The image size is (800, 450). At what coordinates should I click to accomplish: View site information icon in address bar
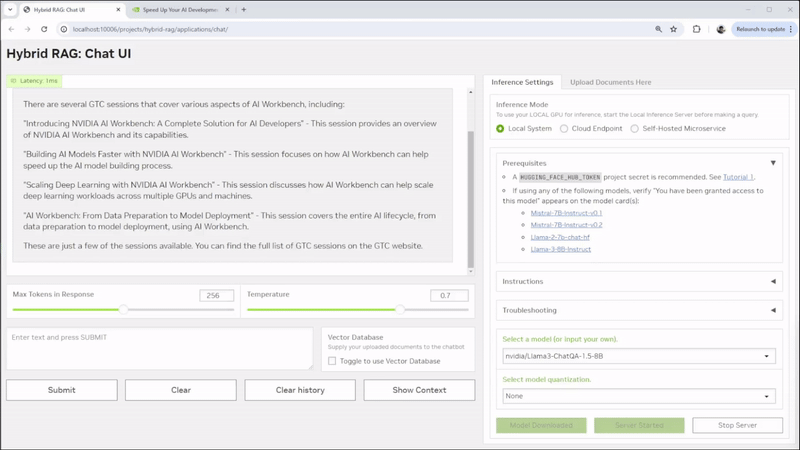tap(64, 29)
